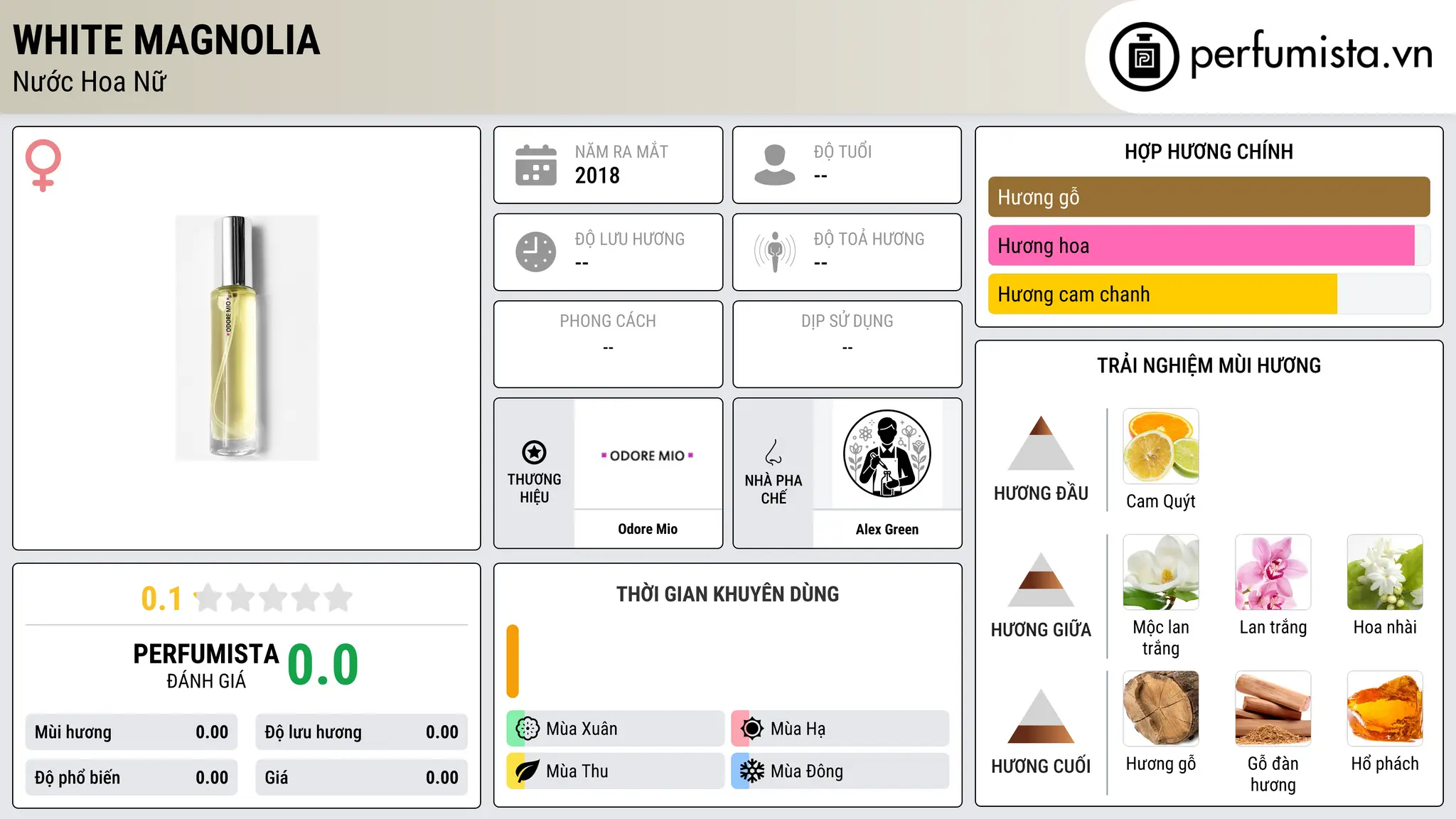Click the Hương giữa pyramid icon
Screen dimensions: 1456x819
click(x=1041, y=579)
